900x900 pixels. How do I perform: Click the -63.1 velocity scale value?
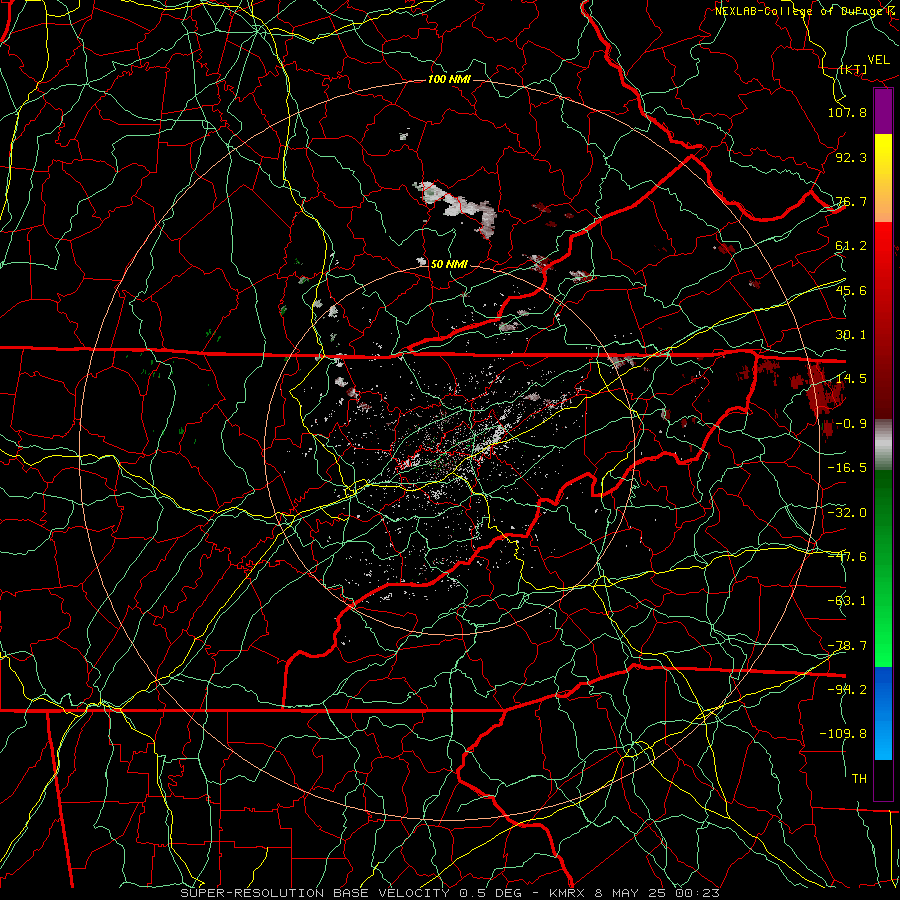click(847, 601)
